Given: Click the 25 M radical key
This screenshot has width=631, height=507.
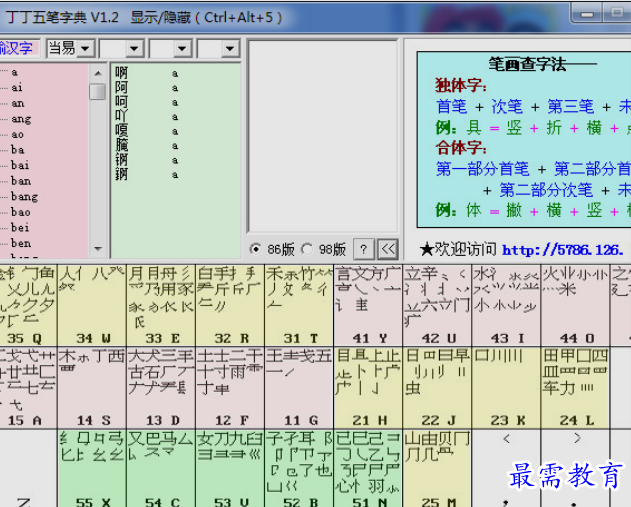Looking at the screenshot, I should tap(437, 468).
